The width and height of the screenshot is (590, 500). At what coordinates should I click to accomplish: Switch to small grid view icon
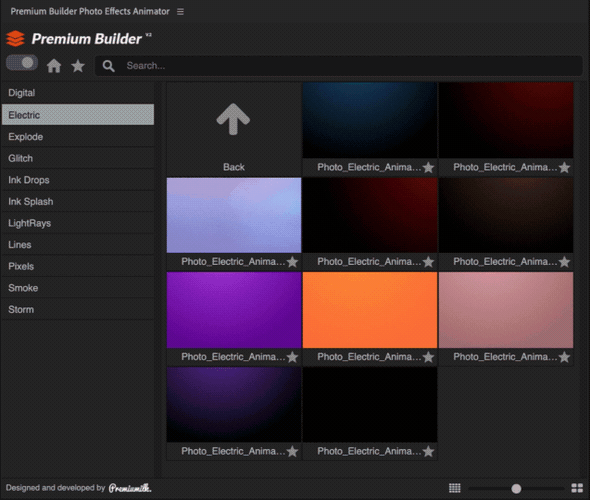point(455,488)
